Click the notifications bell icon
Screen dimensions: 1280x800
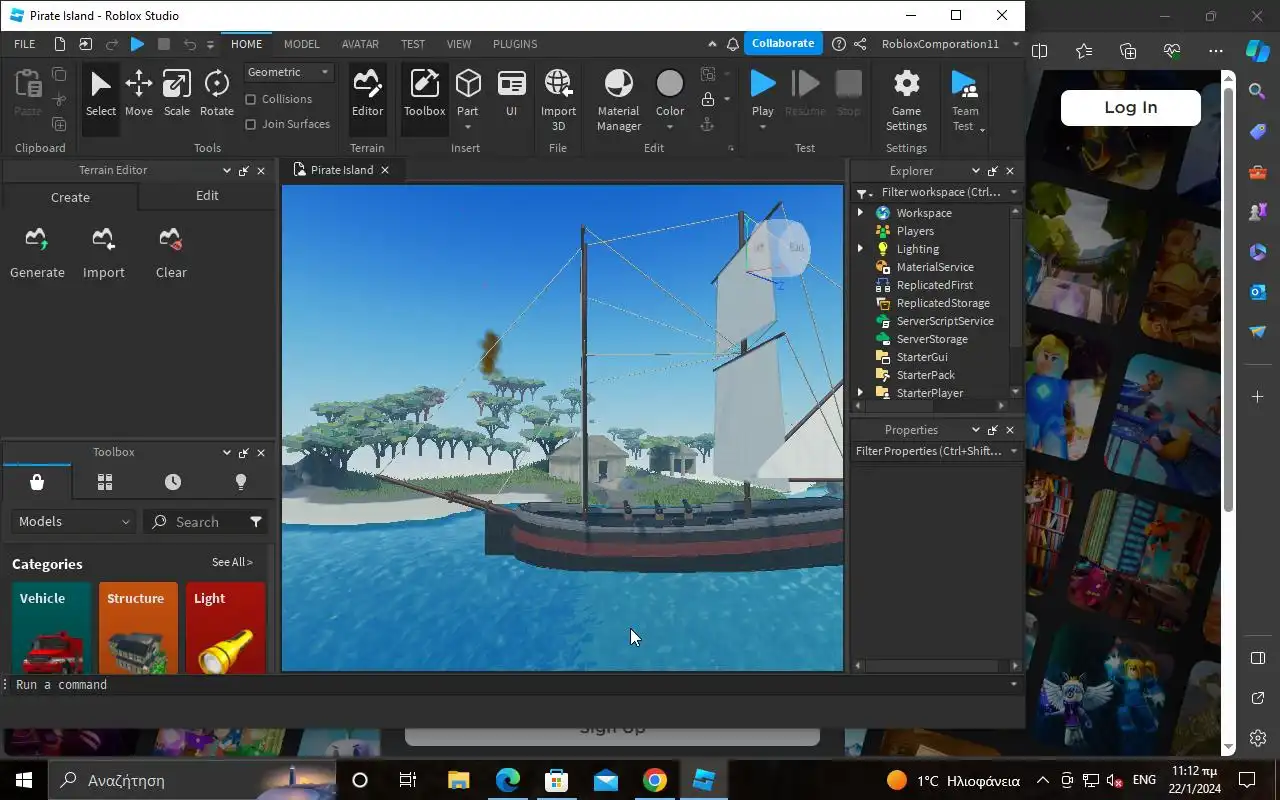(x=733, y=44)
